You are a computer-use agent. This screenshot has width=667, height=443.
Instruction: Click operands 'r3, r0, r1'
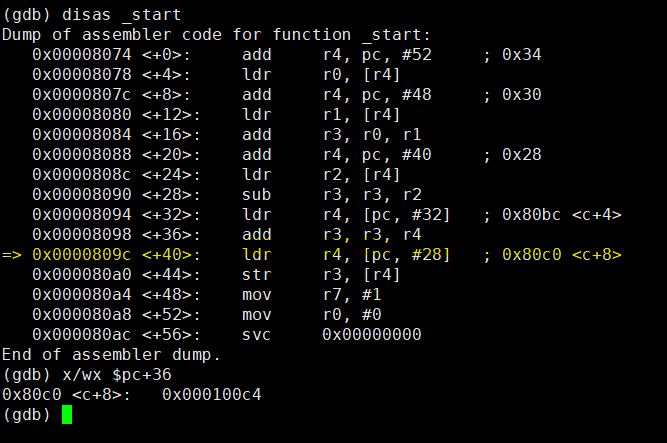click(x=372, y=135)
